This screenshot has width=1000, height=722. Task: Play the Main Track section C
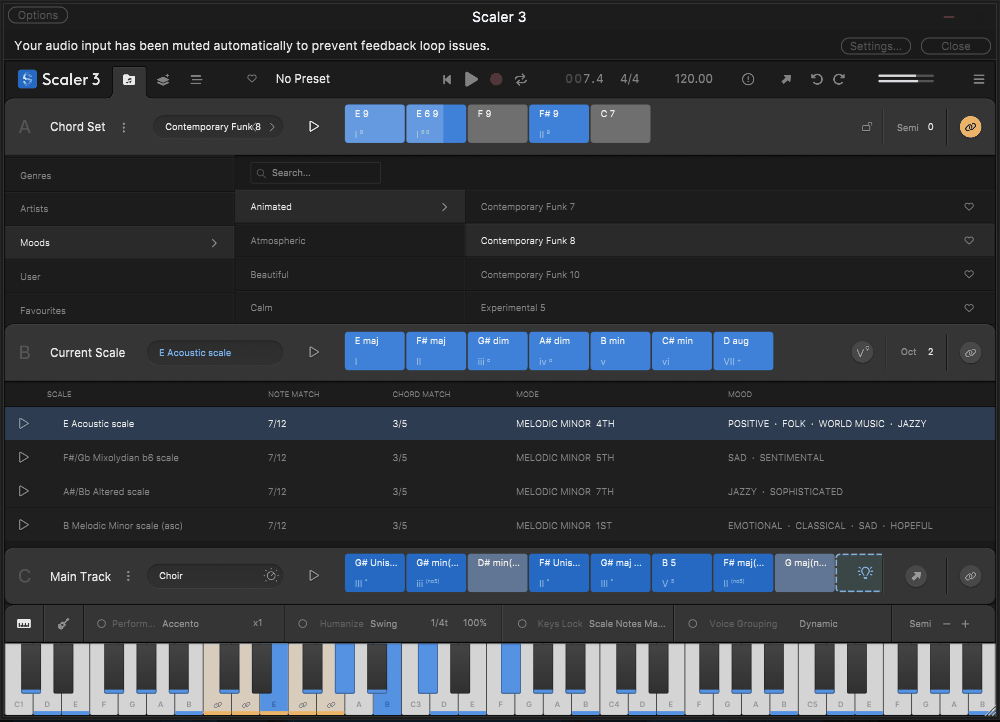pos(313,575)
